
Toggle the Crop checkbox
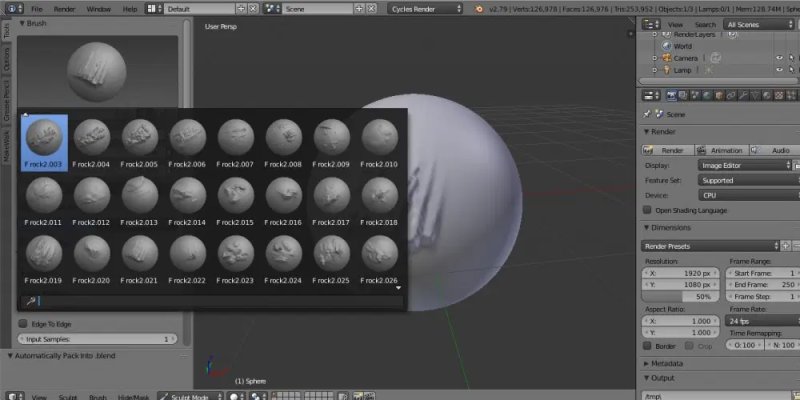689,346
